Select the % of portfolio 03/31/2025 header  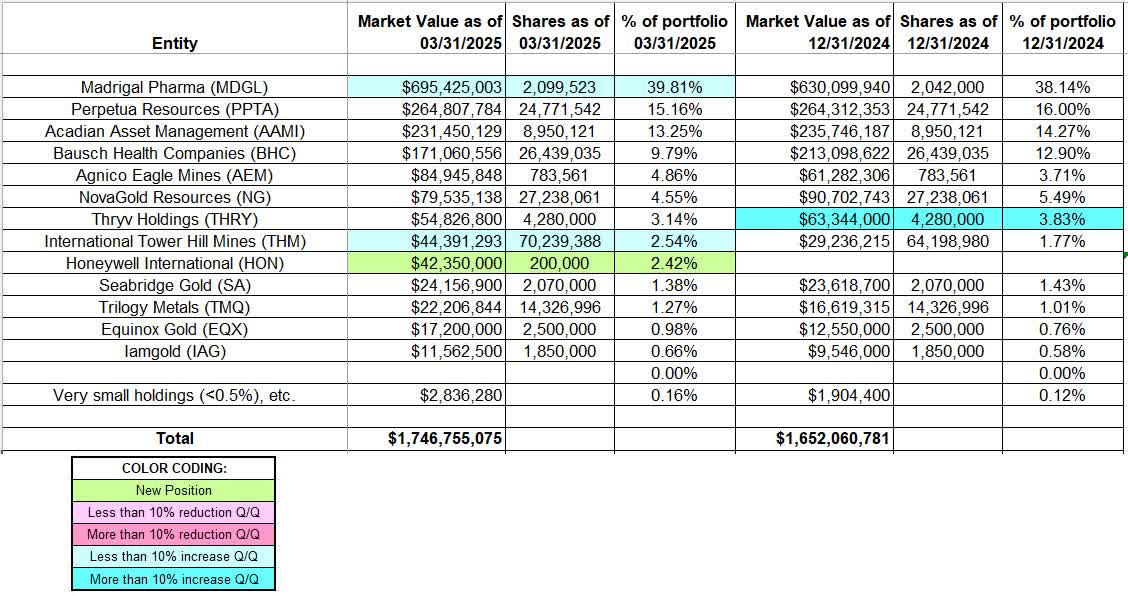[675, 29]
